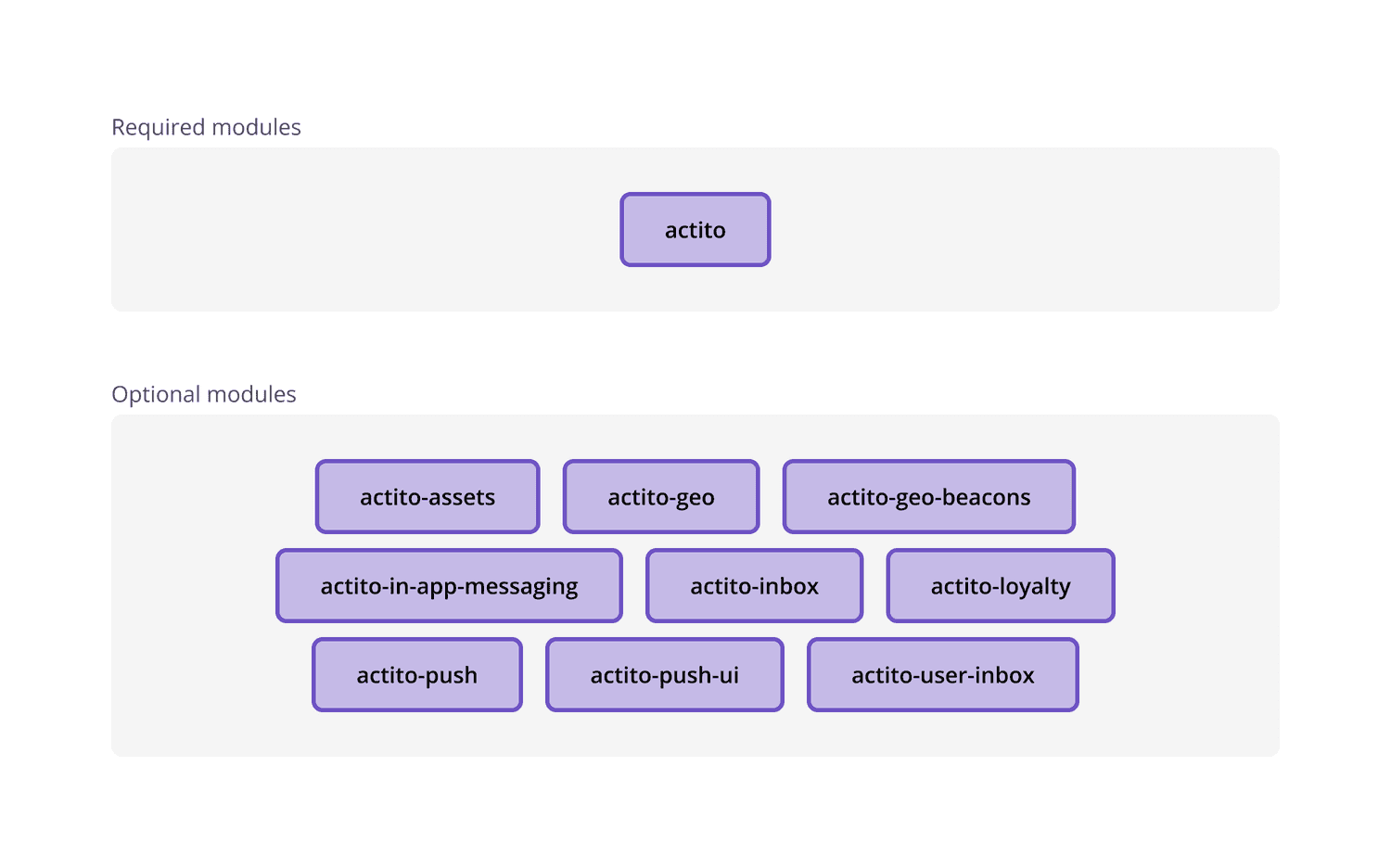The image size is (1391, 868).
Task: Open the actito-geo-beacons module
Action: [928, 497]
